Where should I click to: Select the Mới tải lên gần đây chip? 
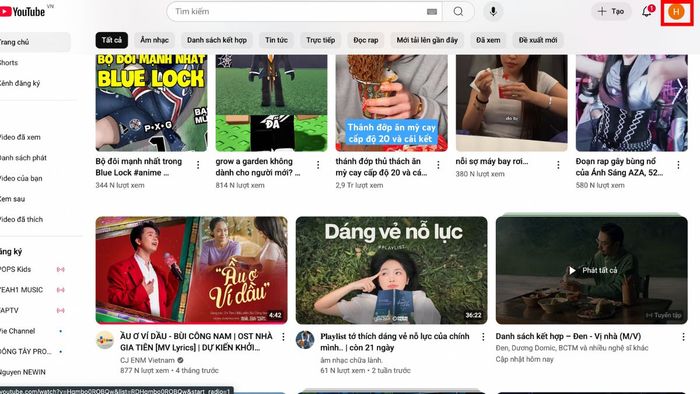click(x=427, y=40)
